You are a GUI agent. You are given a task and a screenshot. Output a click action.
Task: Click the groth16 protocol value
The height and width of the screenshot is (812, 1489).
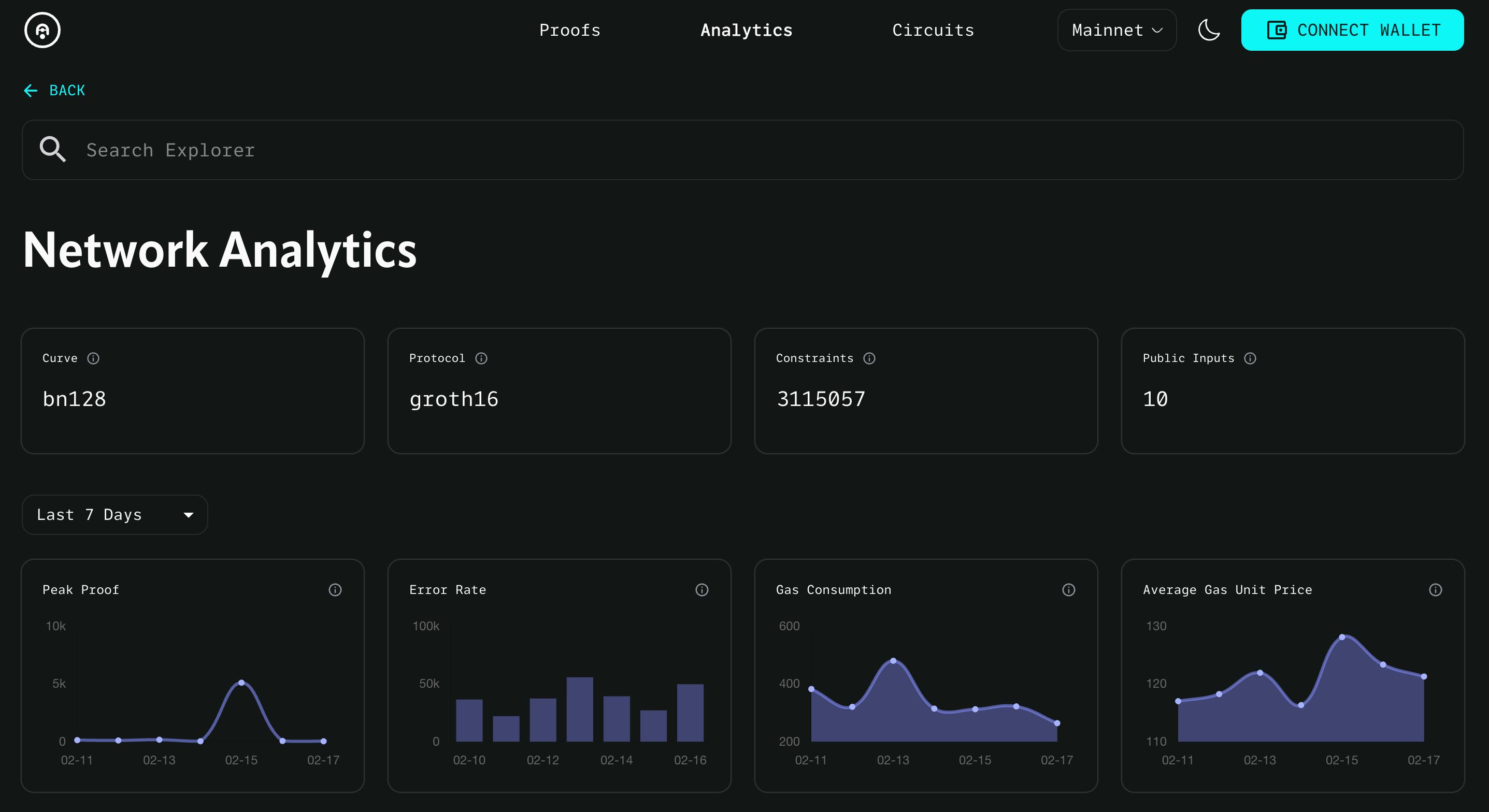click(454, 399)
